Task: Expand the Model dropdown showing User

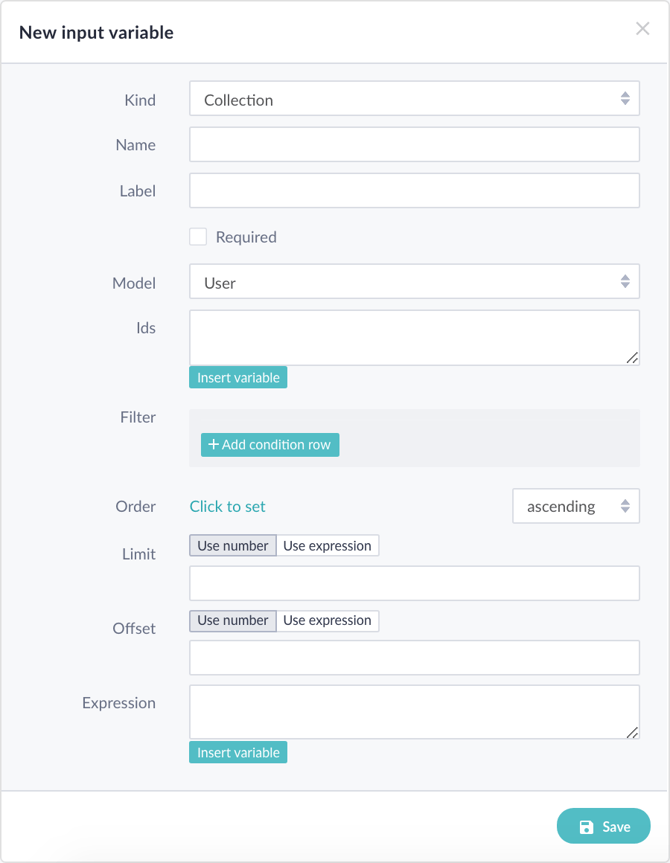Action: (x=414, y=282)
